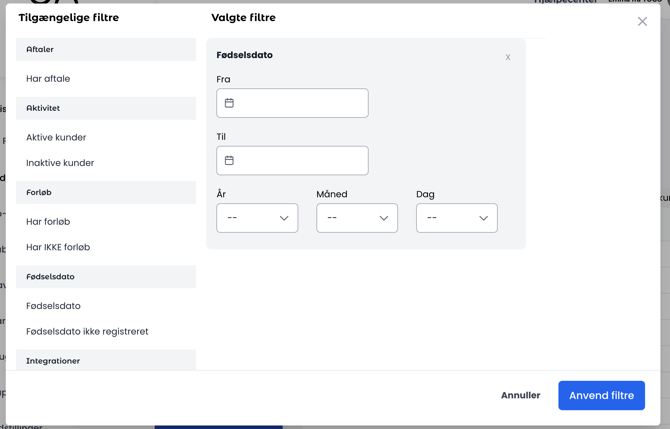The width and height of the screenshot is (670, 429).
Task: Open the År dropdown
Action: click(257, 218)
